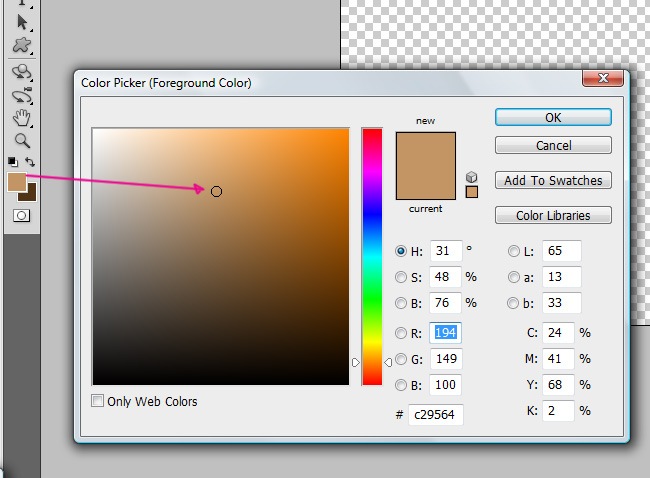Image resolution: width=650 pixels, height=478 pixels.
Task: Click the G field showing 149
Action: point(446,359)
